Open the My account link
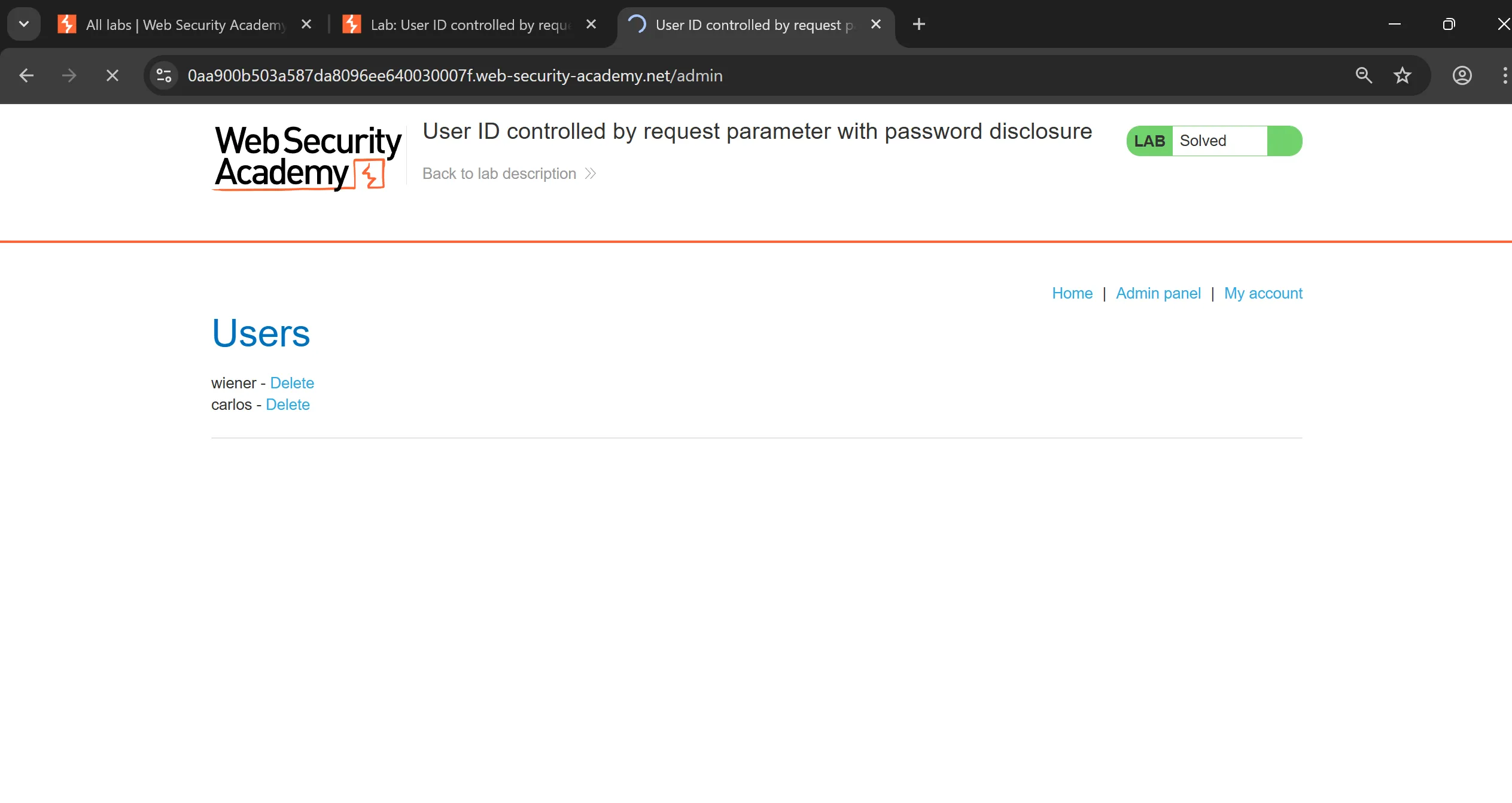1512x803 pixels. point(1263,293)
